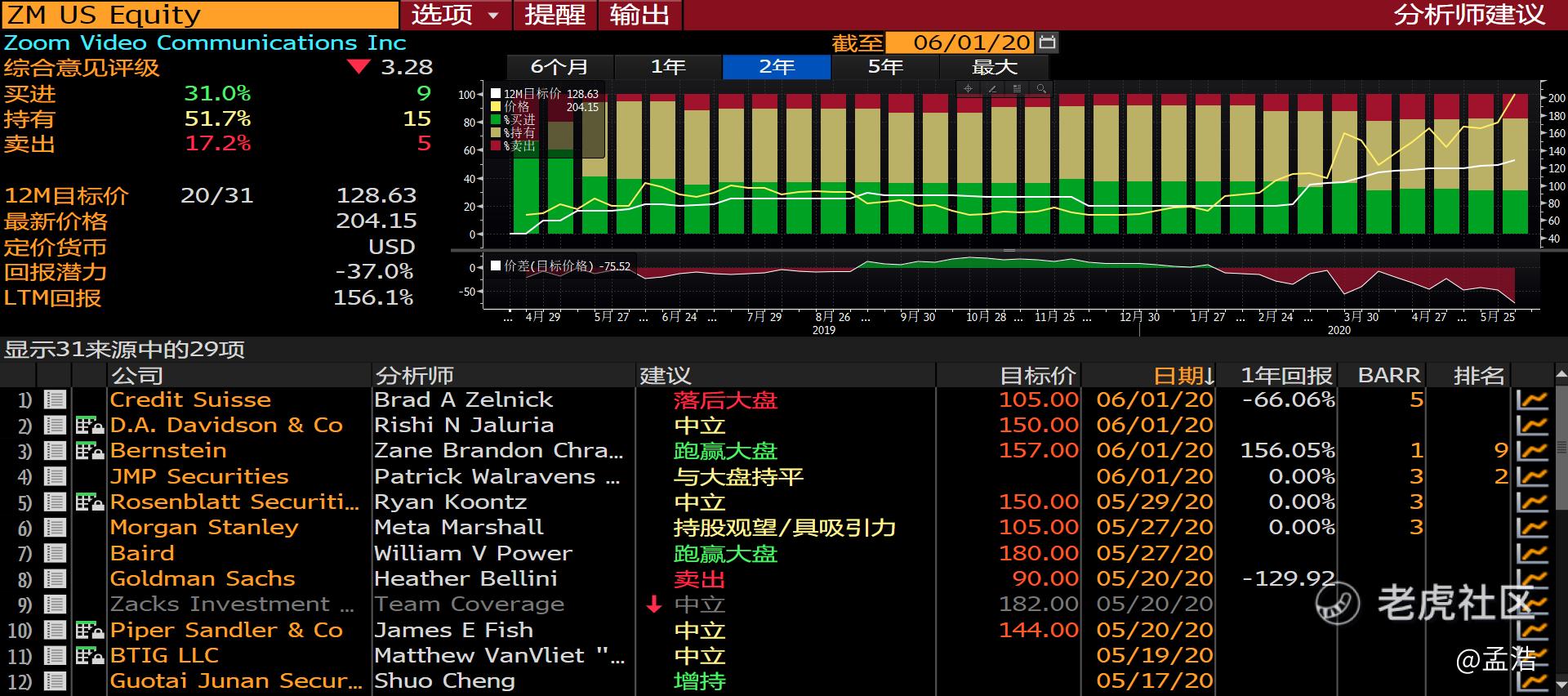
Task: Sort by the 建议 column header
Action: click(x=786, y=375)
